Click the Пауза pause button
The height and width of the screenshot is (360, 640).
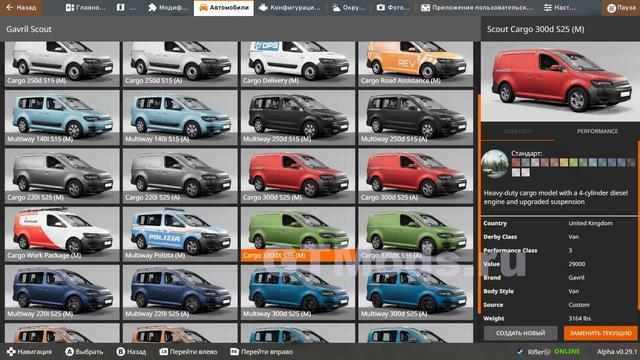(621, 8)
